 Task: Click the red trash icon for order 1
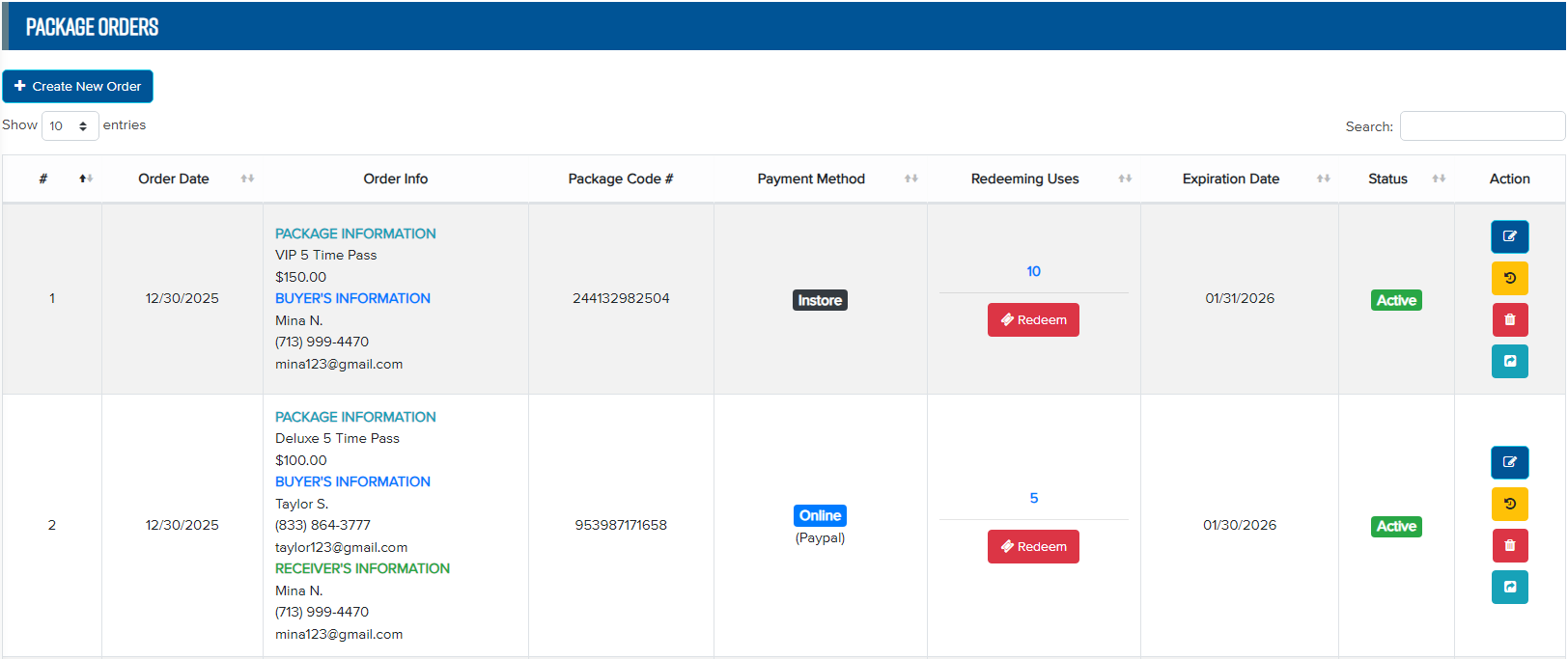click(x=1509, y=319)
